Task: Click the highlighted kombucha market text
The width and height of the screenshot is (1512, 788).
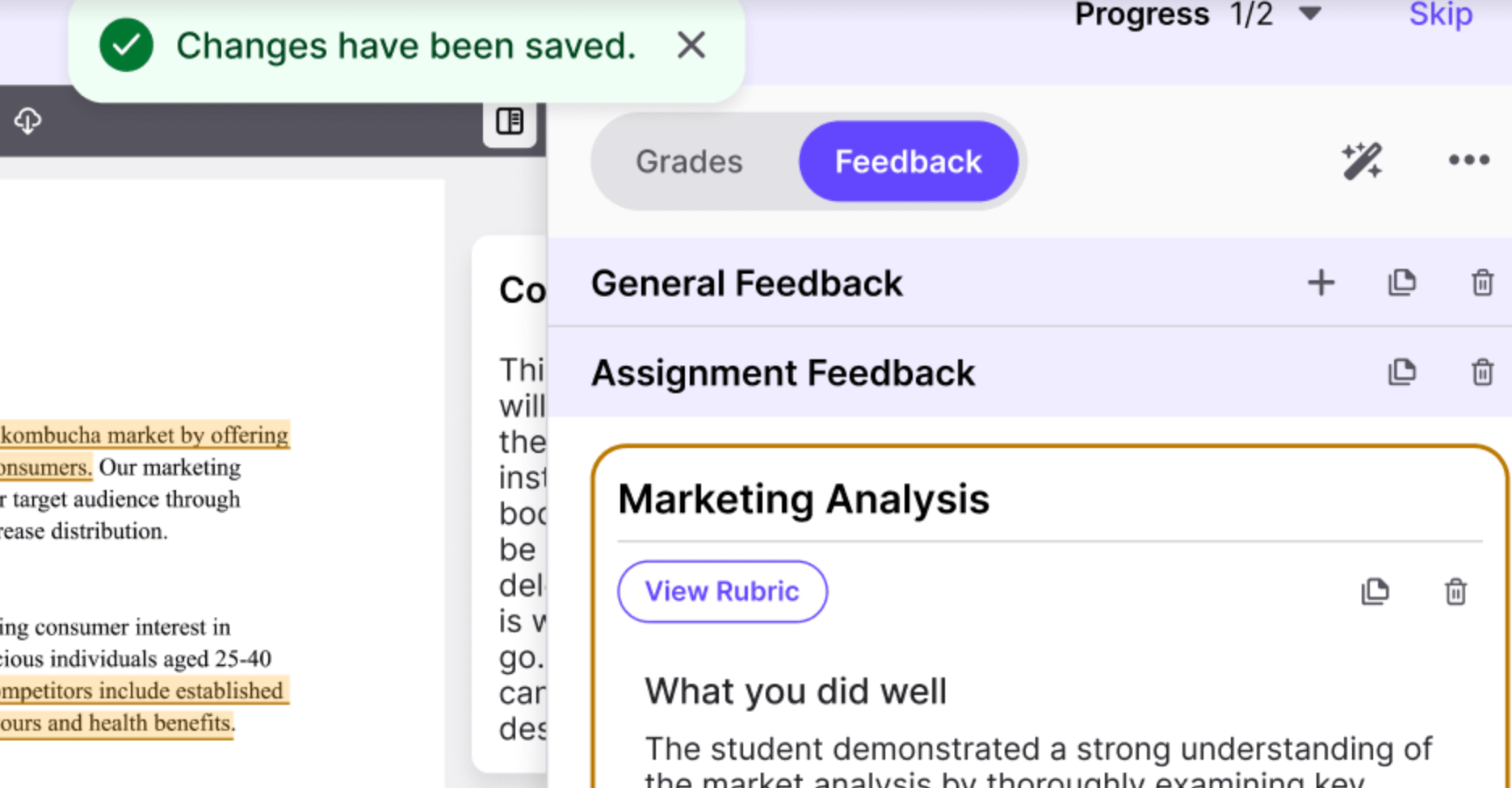Action: point(145,435)
